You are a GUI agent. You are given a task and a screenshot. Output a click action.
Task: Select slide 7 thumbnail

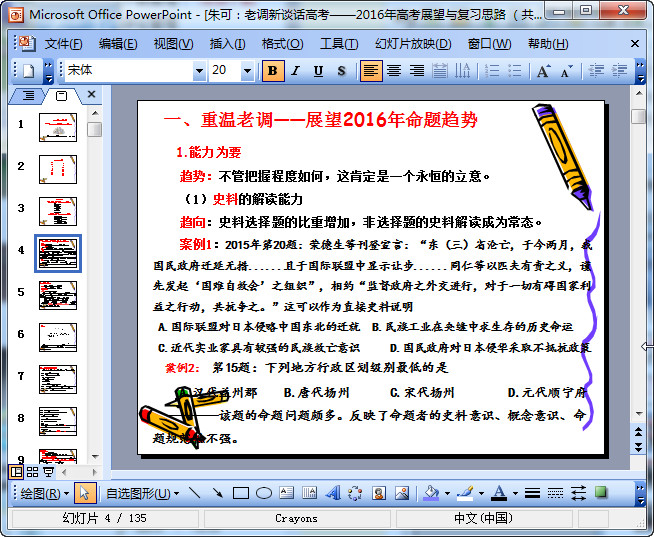[58, 380]
